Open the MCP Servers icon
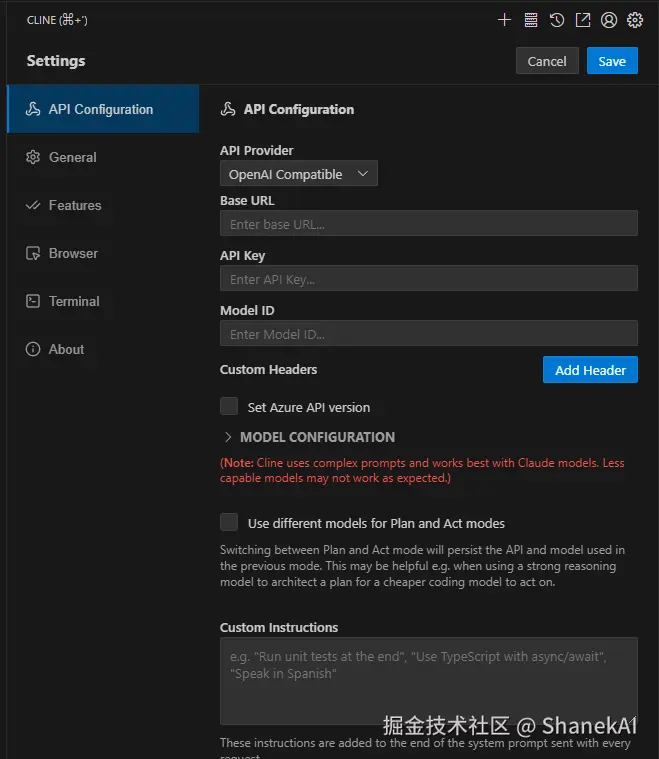The image size is (659, 759). point(531,19)
